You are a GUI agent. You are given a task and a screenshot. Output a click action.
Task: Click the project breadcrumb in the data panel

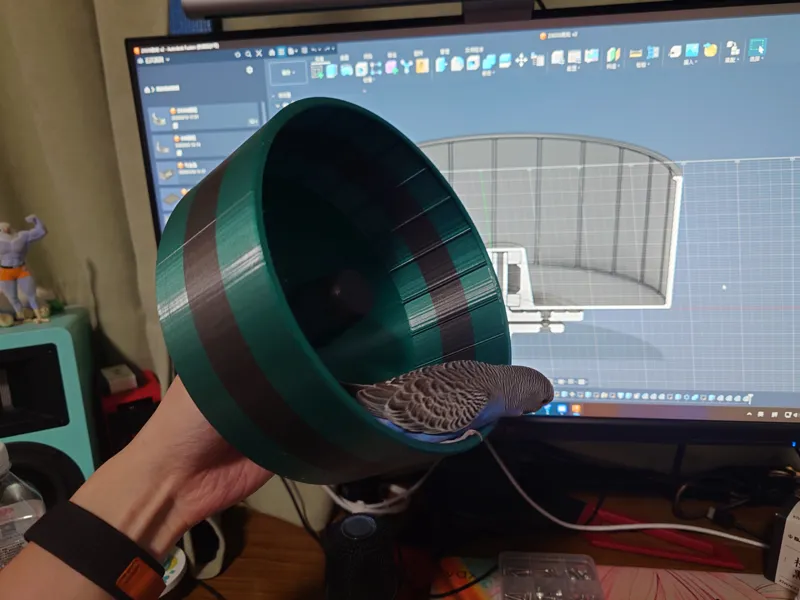168,89
